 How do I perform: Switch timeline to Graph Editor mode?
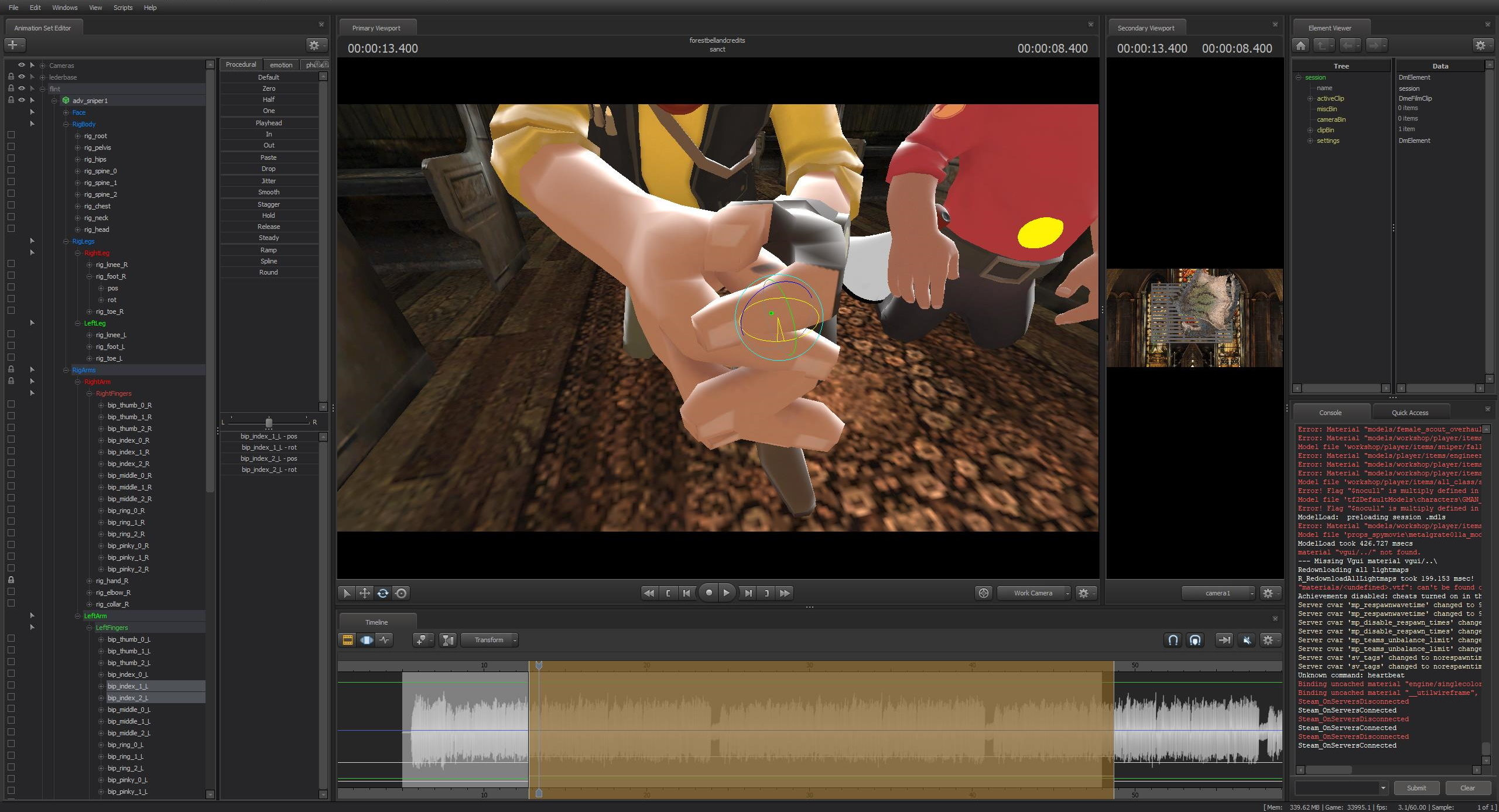point(384,640)
